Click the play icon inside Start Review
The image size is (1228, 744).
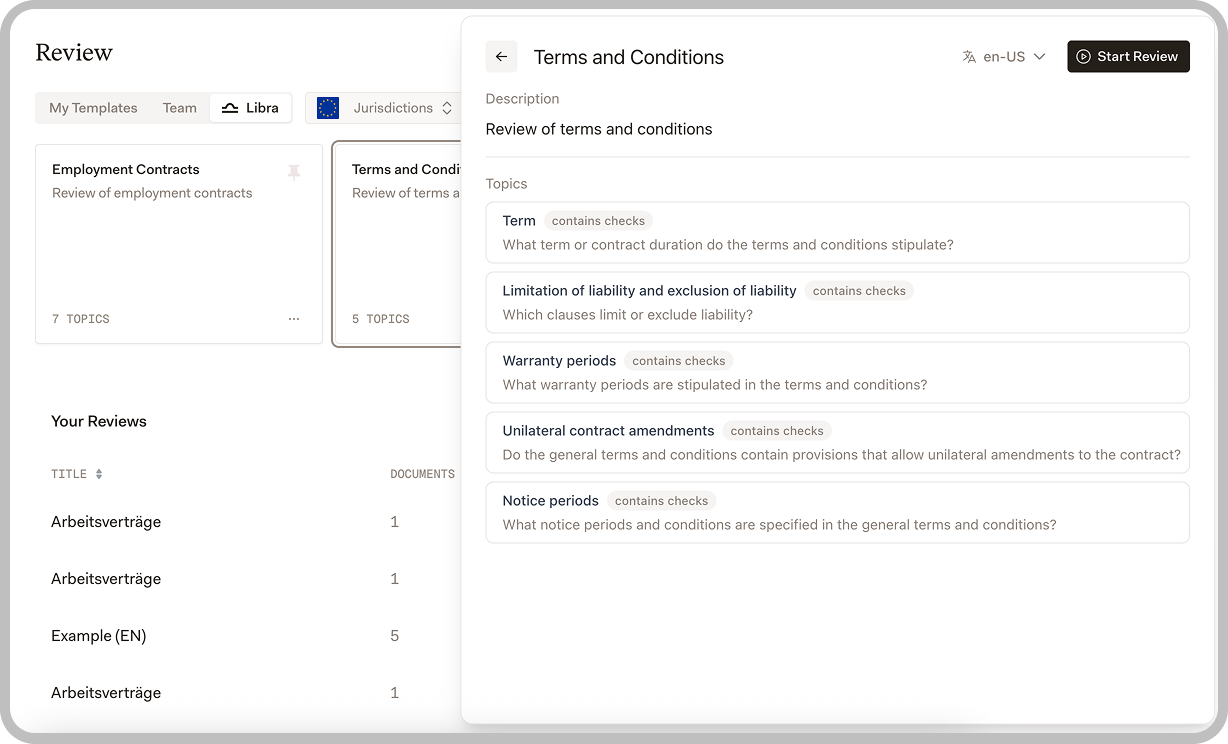pyautogui.click(x=1083, y=57)
